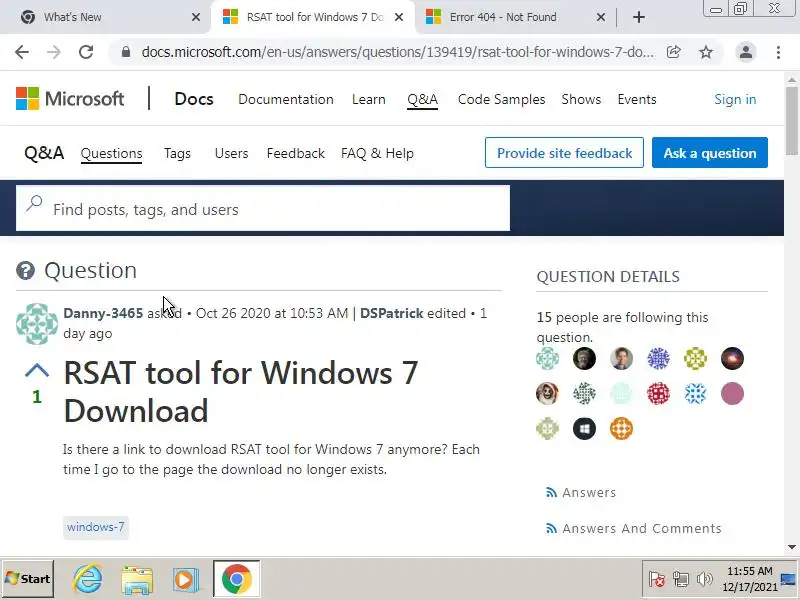800x600 pixels.
Task: Launch Internet Explorer from the taskbar
Action: (x=88, y=579)
